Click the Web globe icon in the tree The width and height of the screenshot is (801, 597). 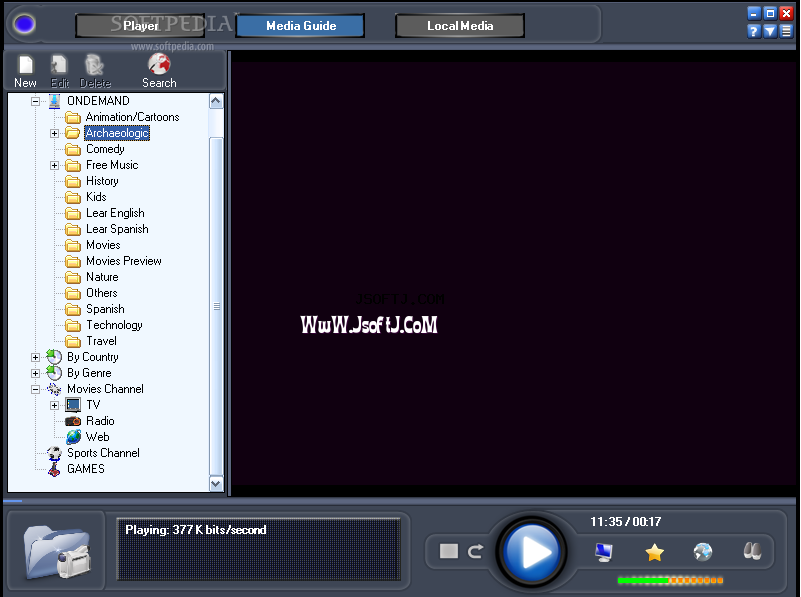73,437
